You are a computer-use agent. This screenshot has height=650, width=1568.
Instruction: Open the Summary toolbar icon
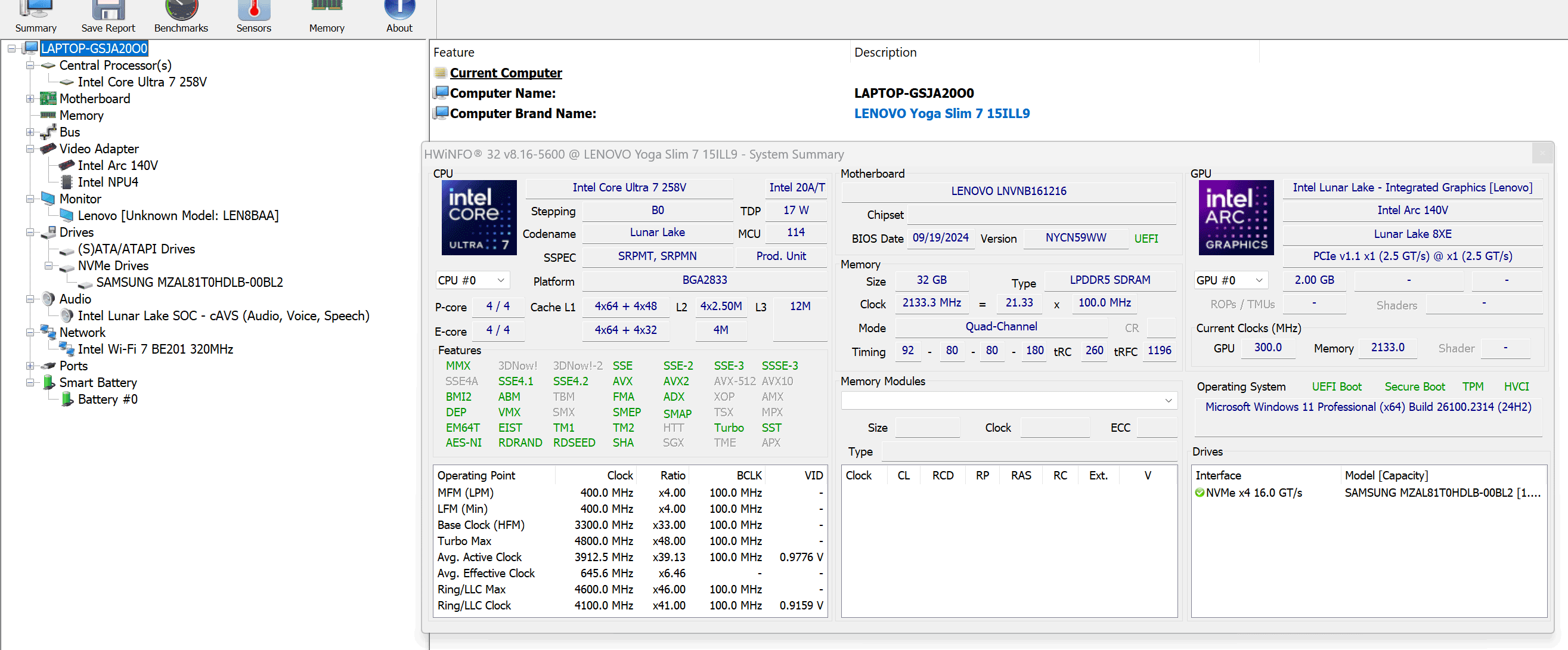click(x=35, y=8)
